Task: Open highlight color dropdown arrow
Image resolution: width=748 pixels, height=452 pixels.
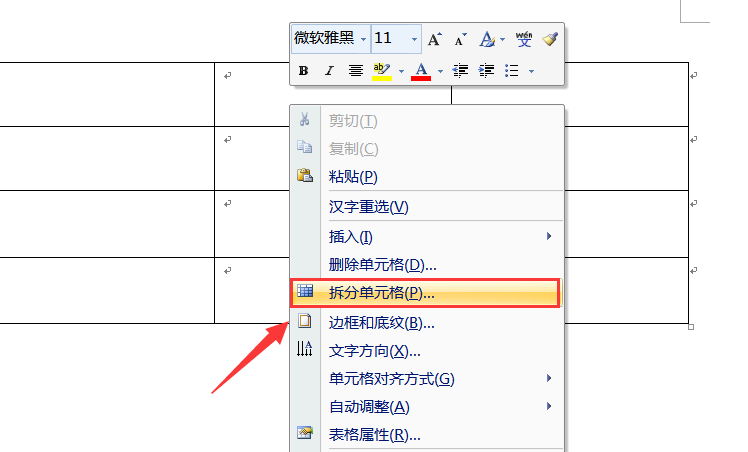Action: click(x=401, y=72)
